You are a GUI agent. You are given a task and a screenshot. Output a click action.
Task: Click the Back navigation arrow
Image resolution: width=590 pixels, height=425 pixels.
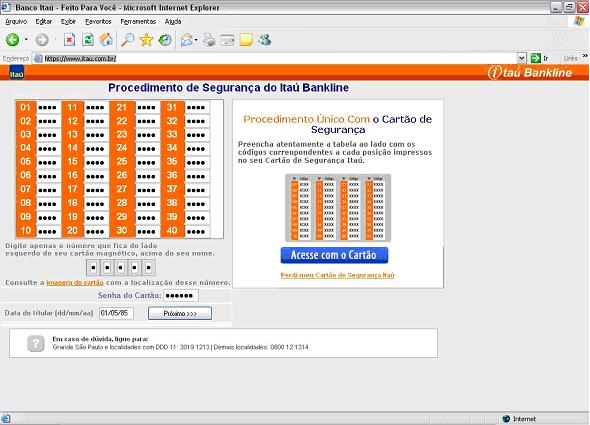[x=12, y=40]
